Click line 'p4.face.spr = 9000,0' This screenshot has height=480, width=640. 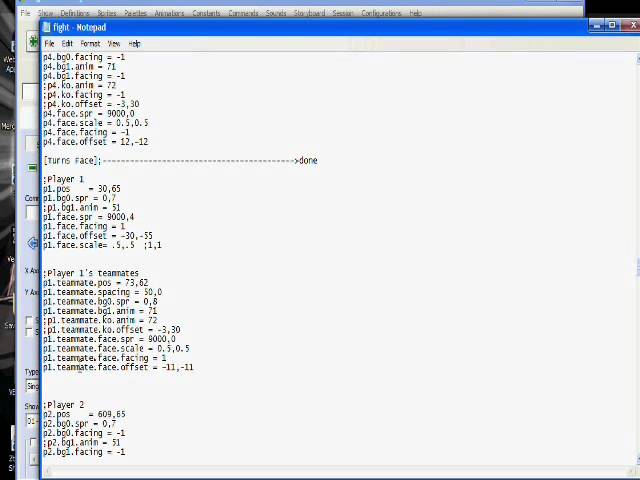(x=89, y=113)
